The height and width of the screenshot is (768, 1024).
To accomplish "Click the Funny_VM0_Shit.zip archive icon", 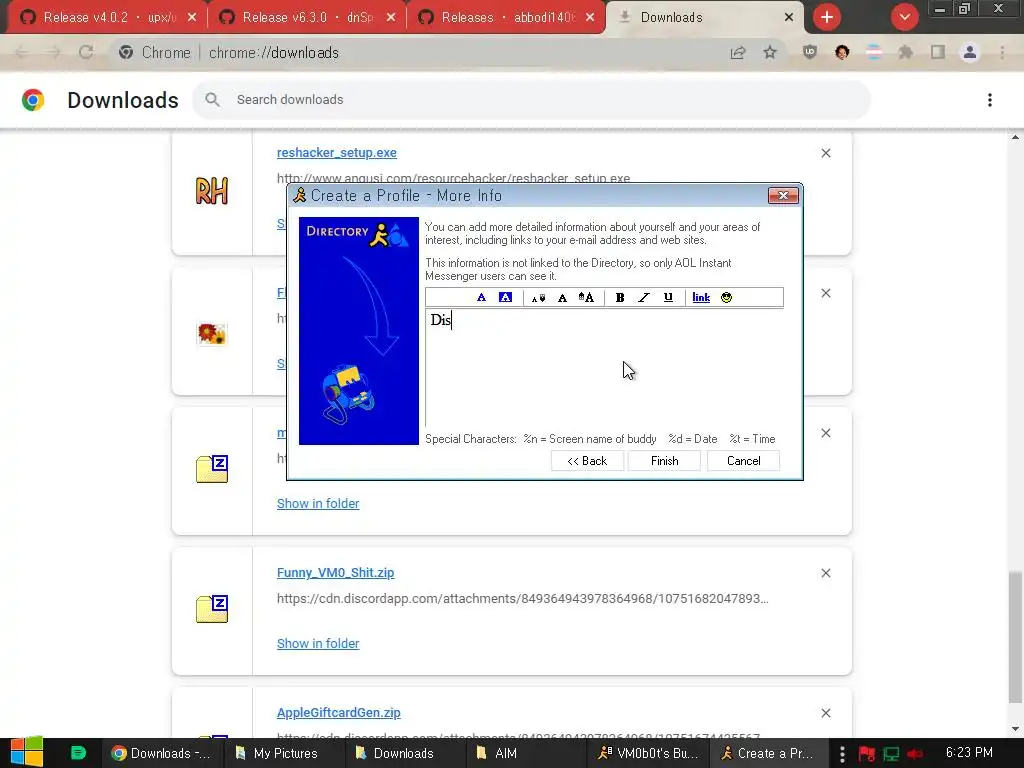I will click(x=212, y=609).
